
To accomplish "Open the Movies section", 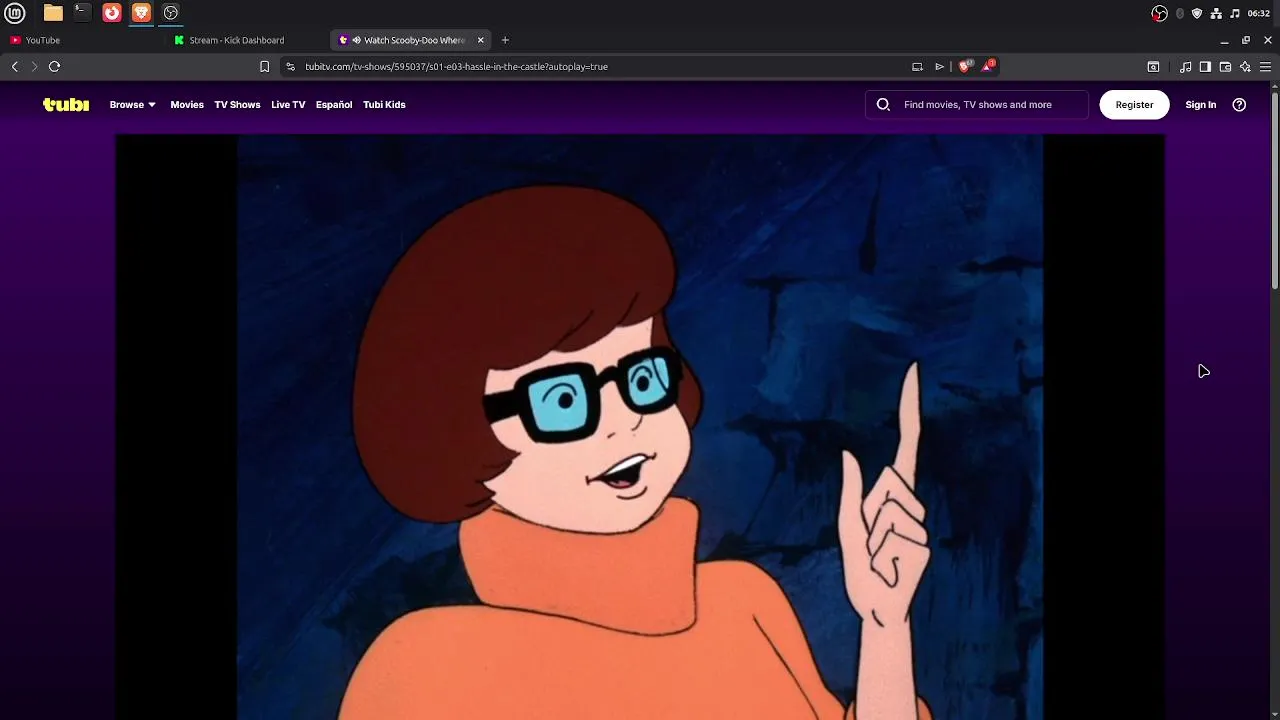I will (187, 105).
